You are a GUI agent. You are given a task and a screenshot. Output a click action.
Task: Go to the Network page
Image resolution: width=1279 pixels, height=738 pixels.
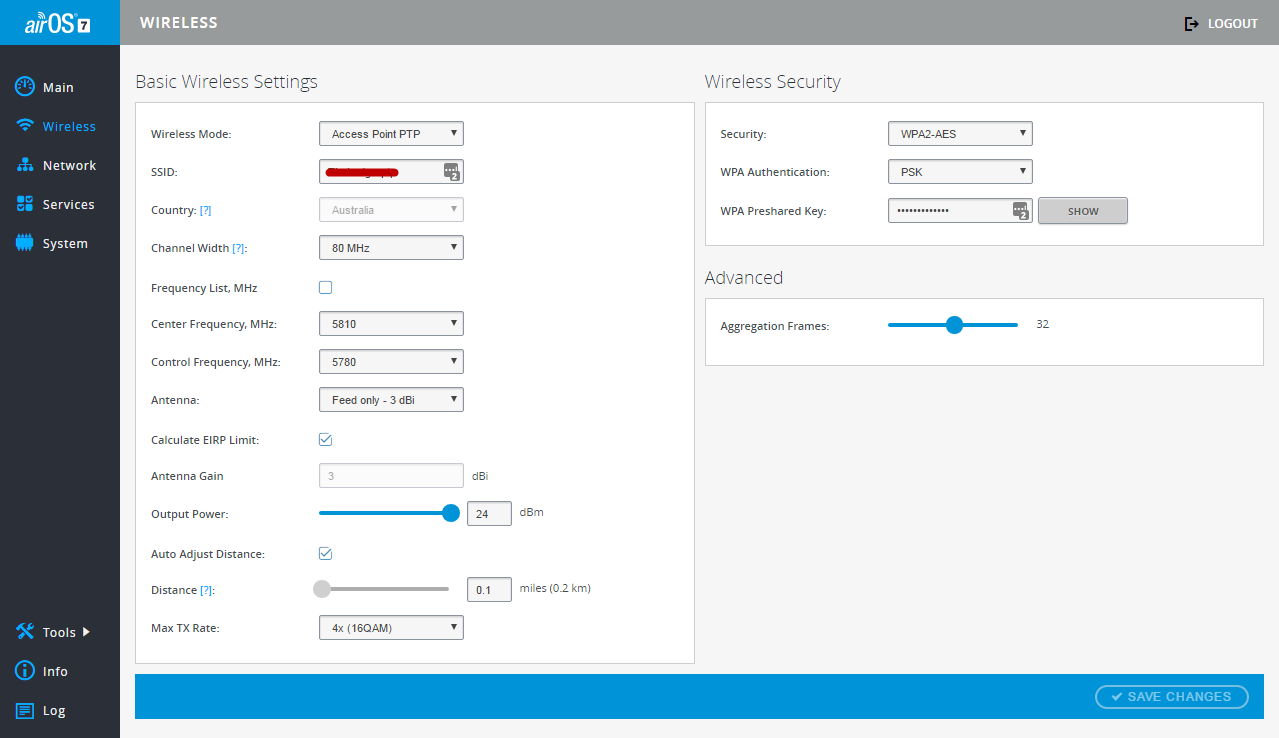pos(69,165)
